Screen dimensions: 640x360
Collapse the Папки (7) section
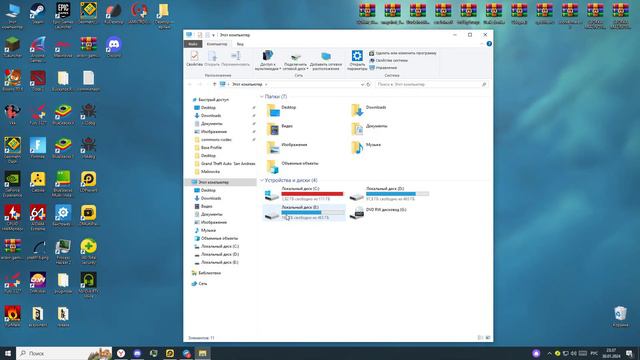pyautogui.click(x=262, y=96)
